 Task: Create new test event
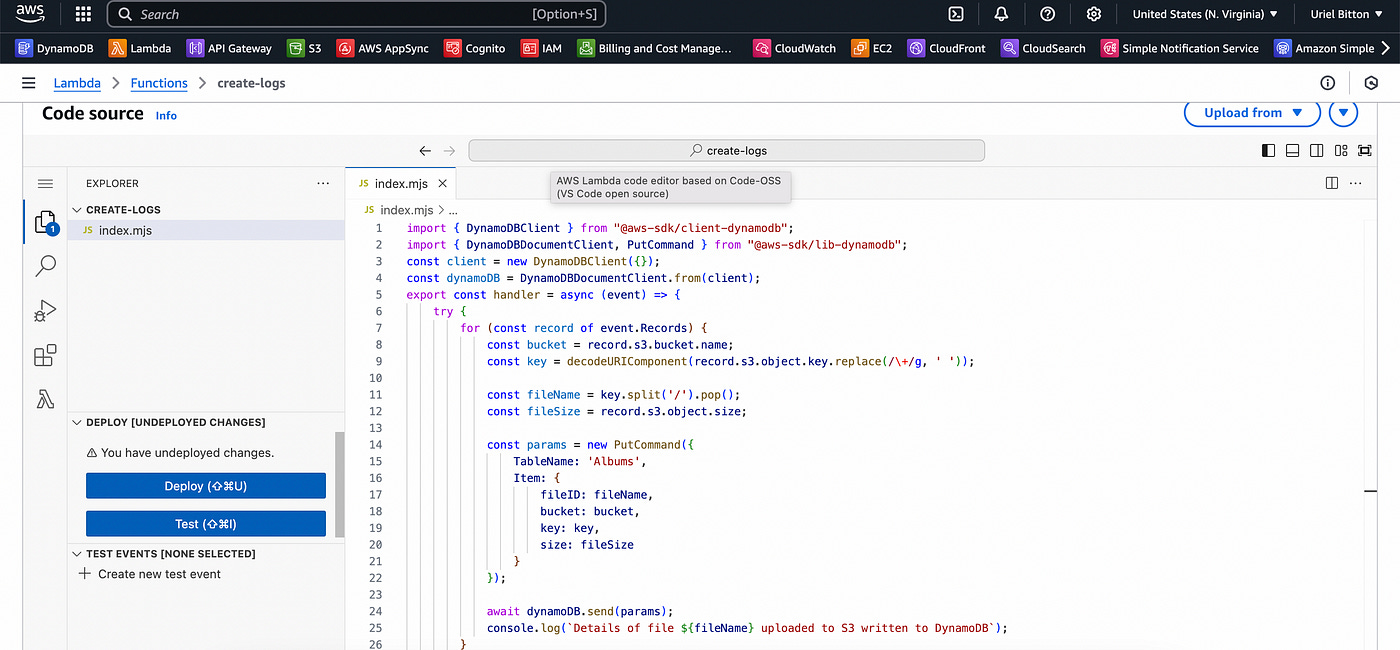tap(150, 574)
